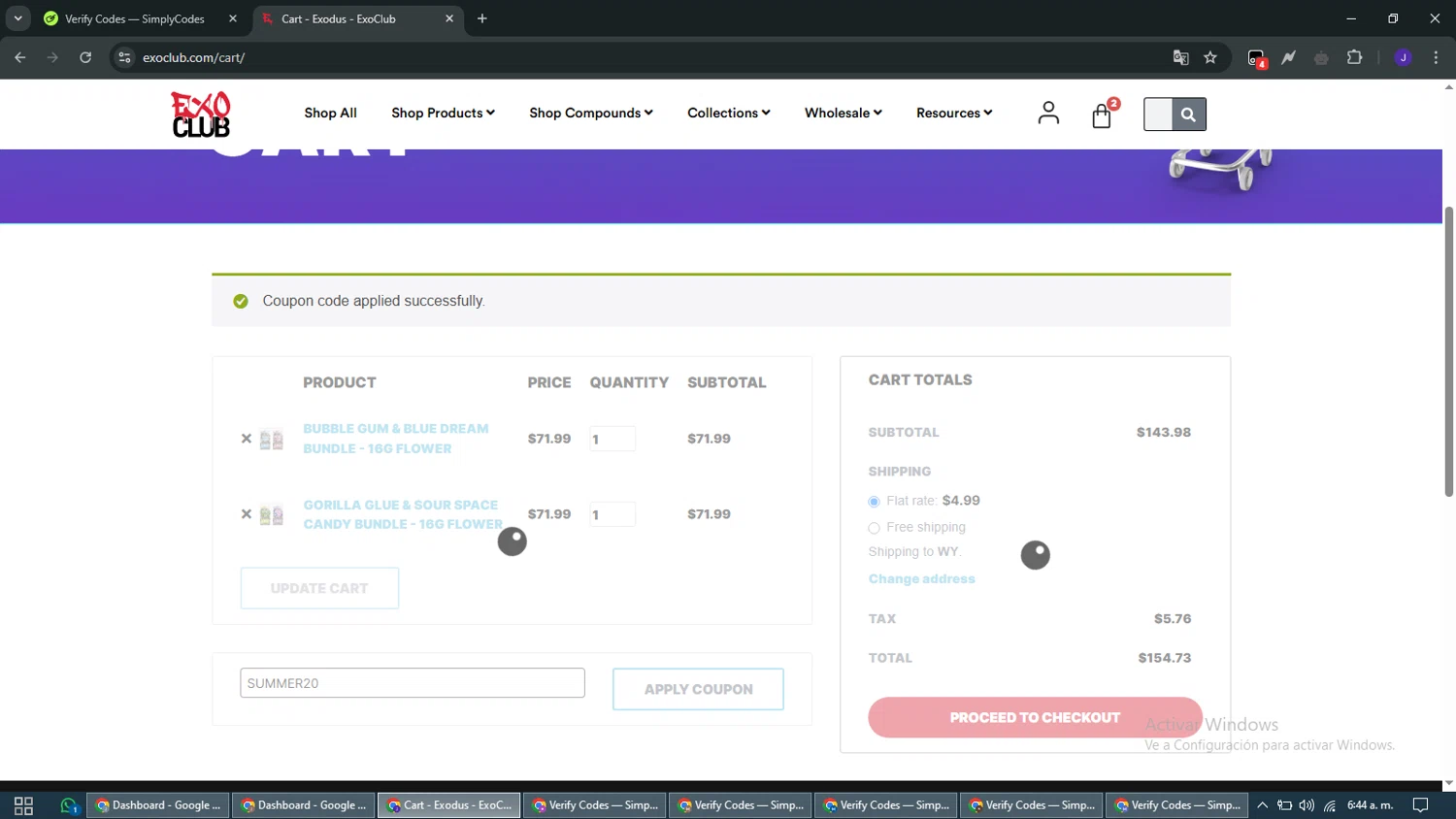This screenshot has height=819, width=1456.
Task: Open Windows Task View icon
Action: pyautogui.click(x=23, y=805)
